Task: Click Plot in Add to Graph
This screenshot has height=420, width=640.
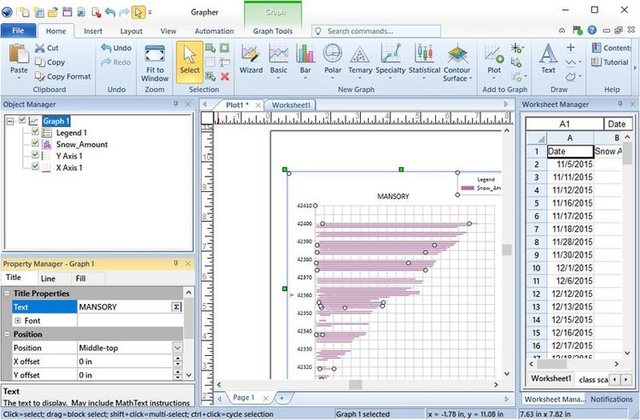Action: point(494,60)
